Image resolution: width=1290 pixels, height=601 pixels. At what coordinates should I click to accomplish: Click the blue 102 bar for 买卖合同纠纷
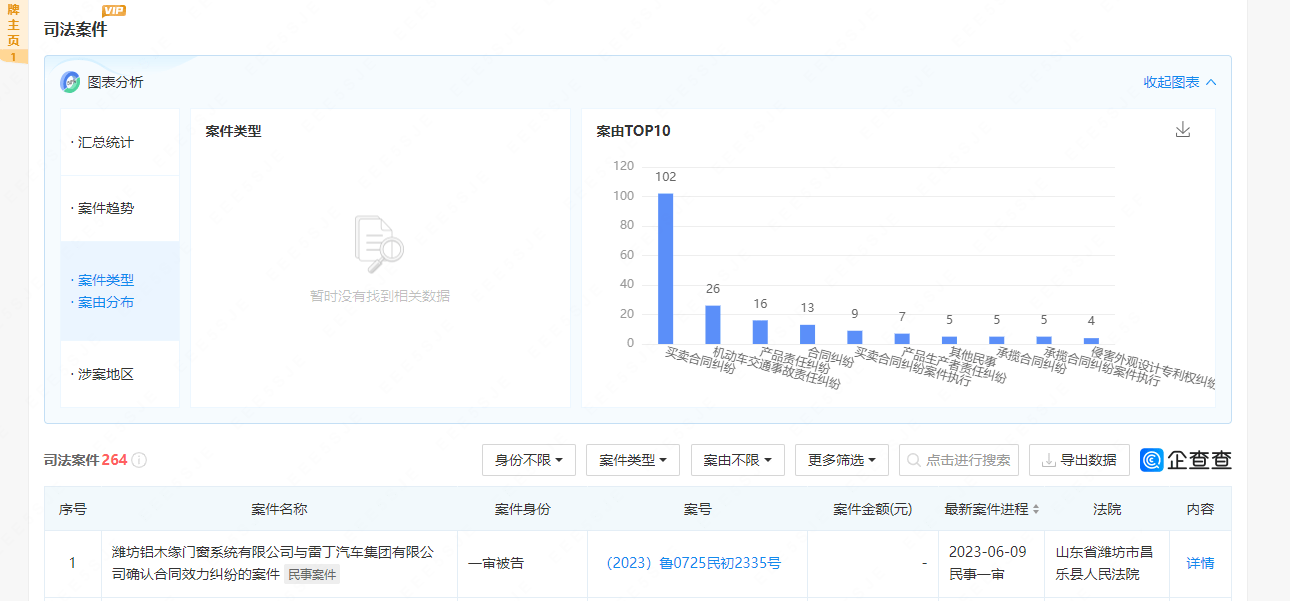point(665,268)
